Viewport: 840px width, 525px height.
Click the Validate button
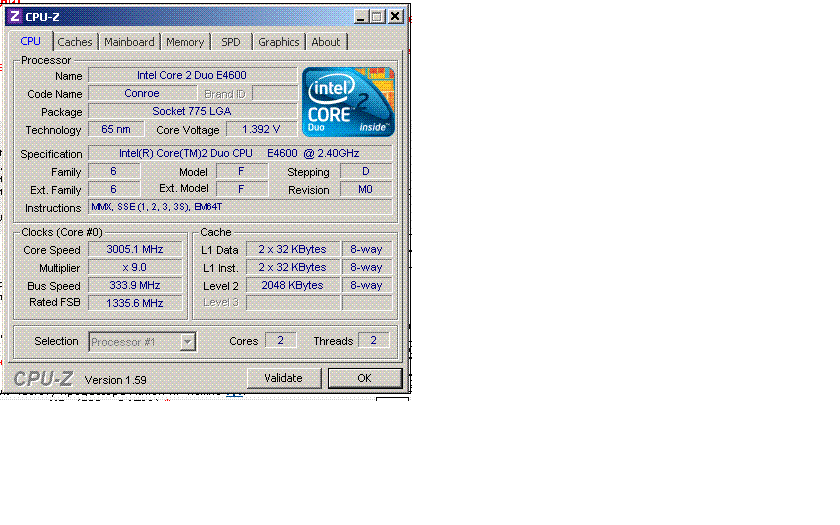coord(283,378)
